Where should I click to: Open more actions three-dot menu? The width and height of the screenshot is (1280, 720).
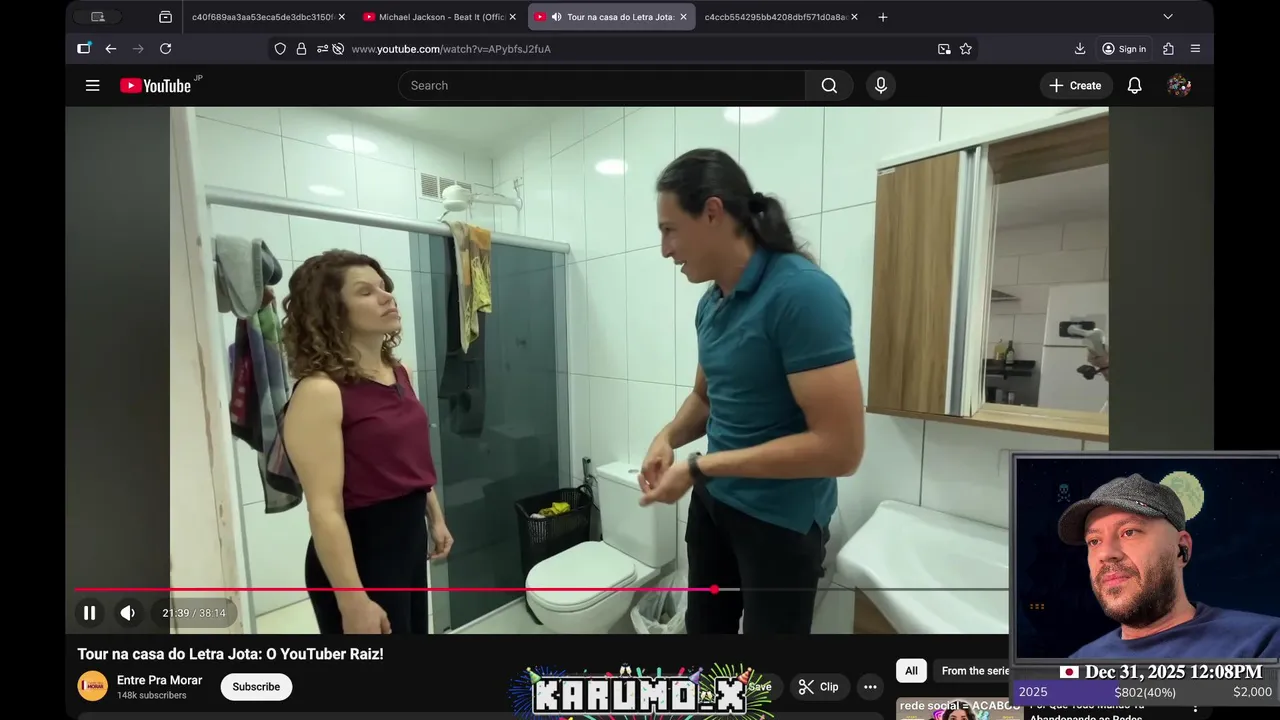click(x=870, y=687)
